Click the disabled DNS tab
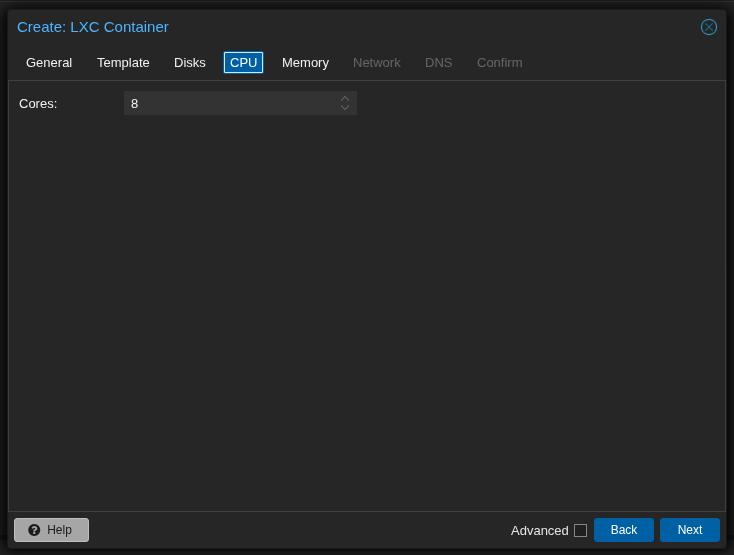734x555 pixels. pyautogui.click(x=438, y=62)
